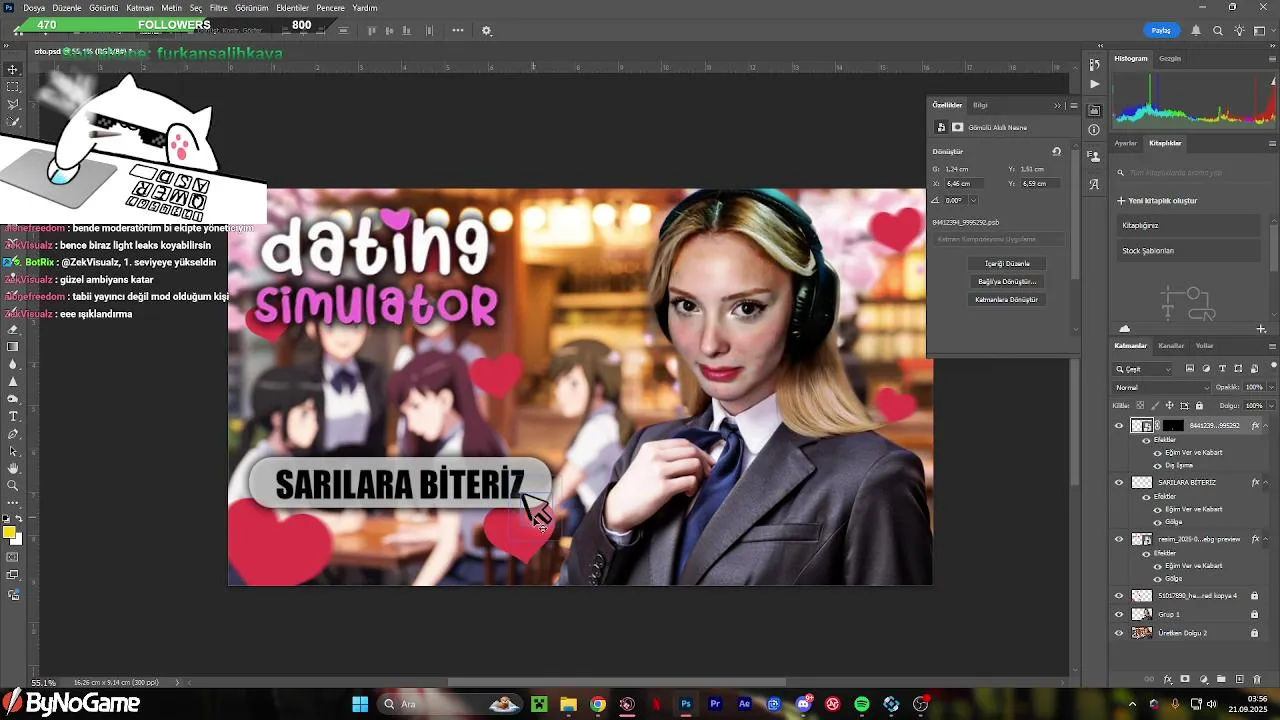Switch to the Ayarlar tab
This screenshot has width=1280, height=720.
pyautogui.click(x=1126, y=143)
